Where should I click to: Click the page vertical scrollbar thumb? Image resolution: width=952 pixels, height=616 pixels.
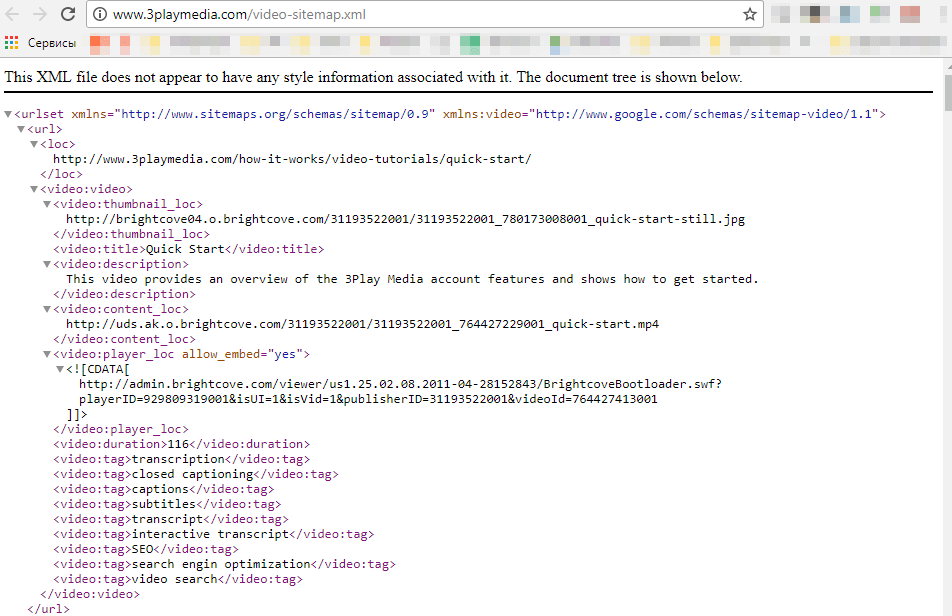tap(947, 91)
